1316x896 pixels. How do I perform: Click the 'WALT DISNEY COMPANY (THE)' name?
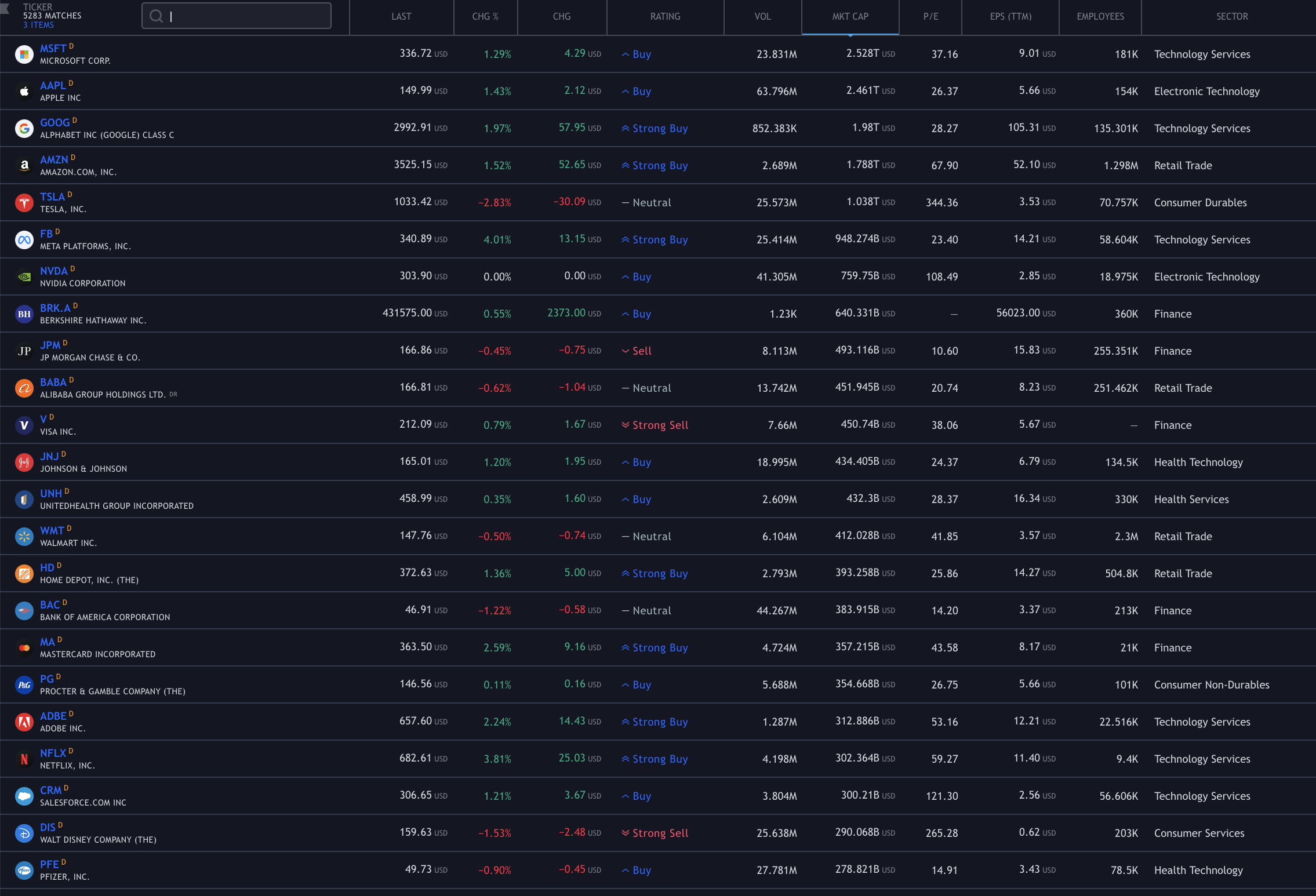click(98, 840)
